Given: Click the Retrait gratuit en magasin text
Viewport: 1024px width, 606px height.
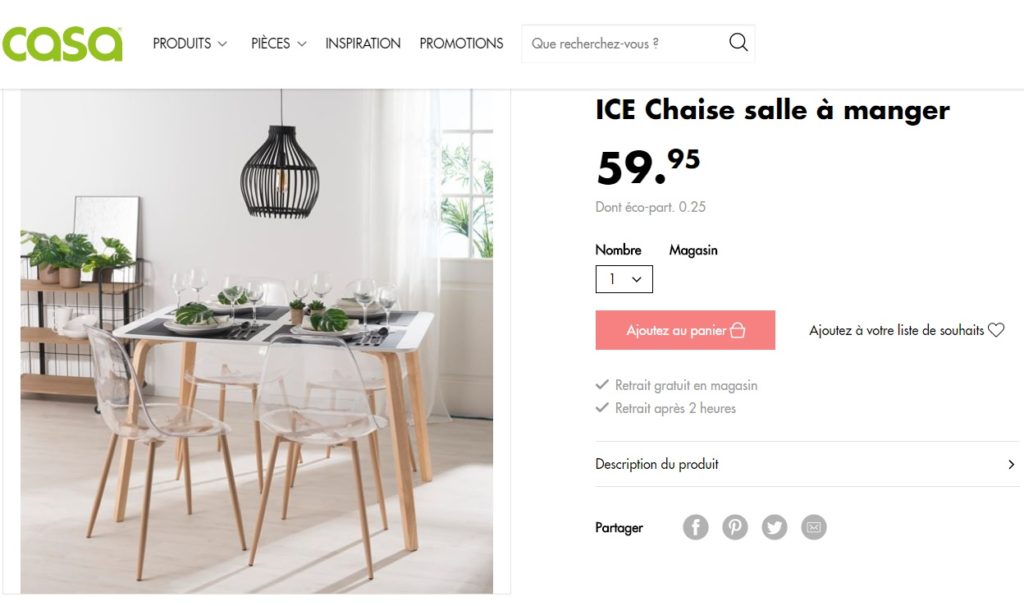Looking at the screenshot, I should coord(686,385).
